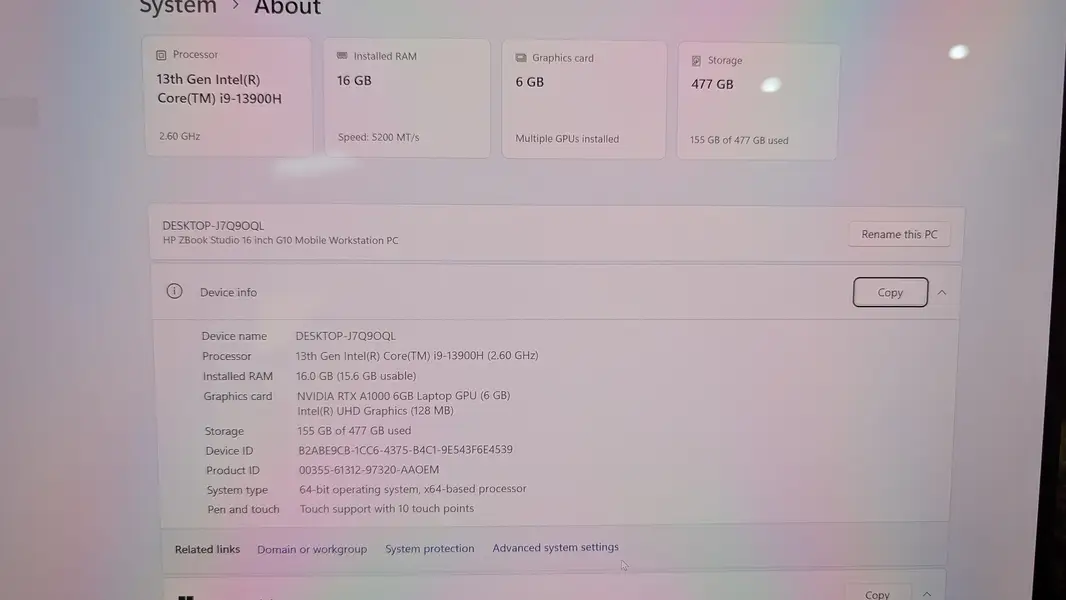This screenshot has height=600, width=1066.
Task: Click the Device info circle icon
Action: tap(175, 292)
